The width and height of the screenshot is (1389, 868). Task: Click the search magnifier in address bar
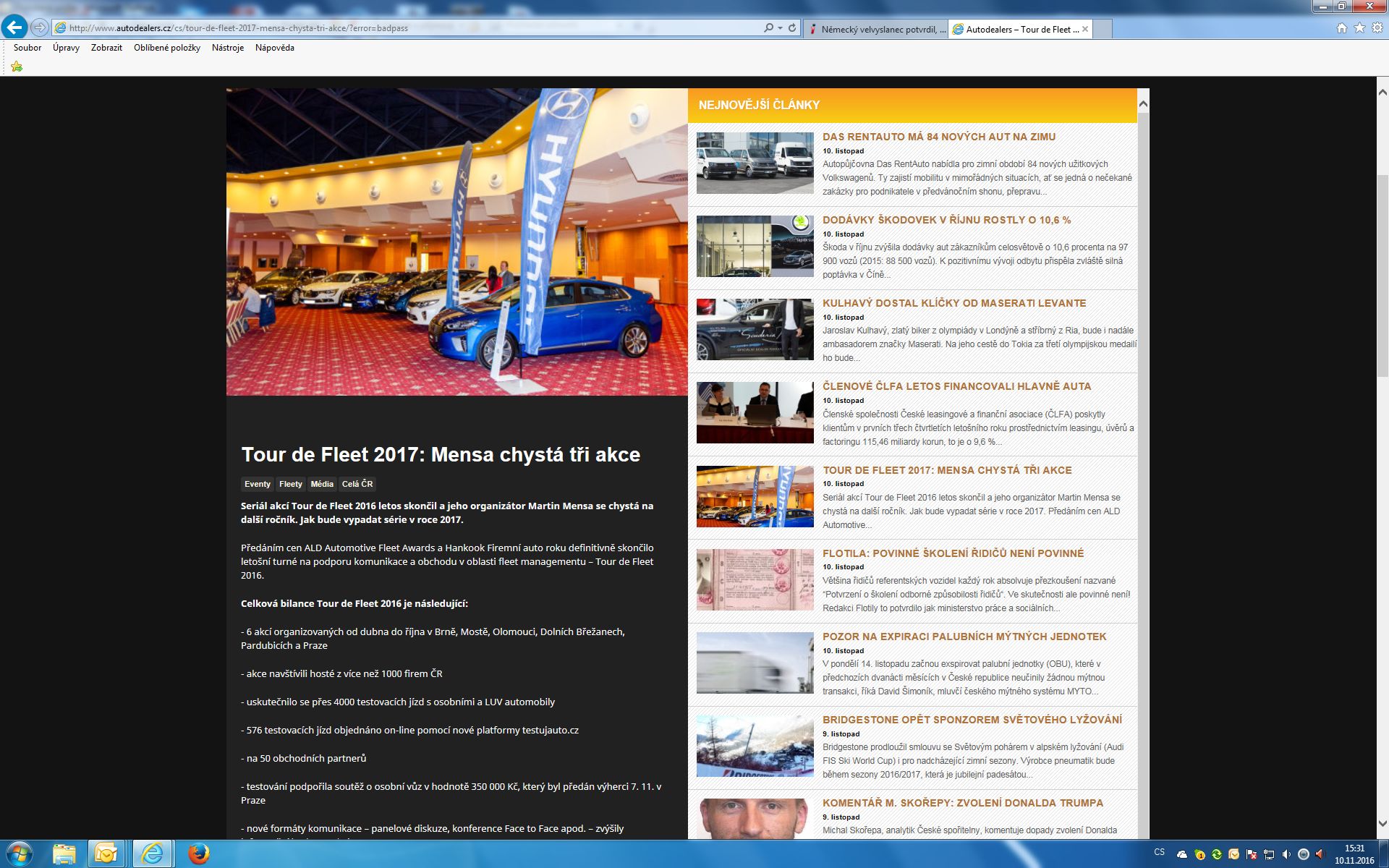pos(768,28)
